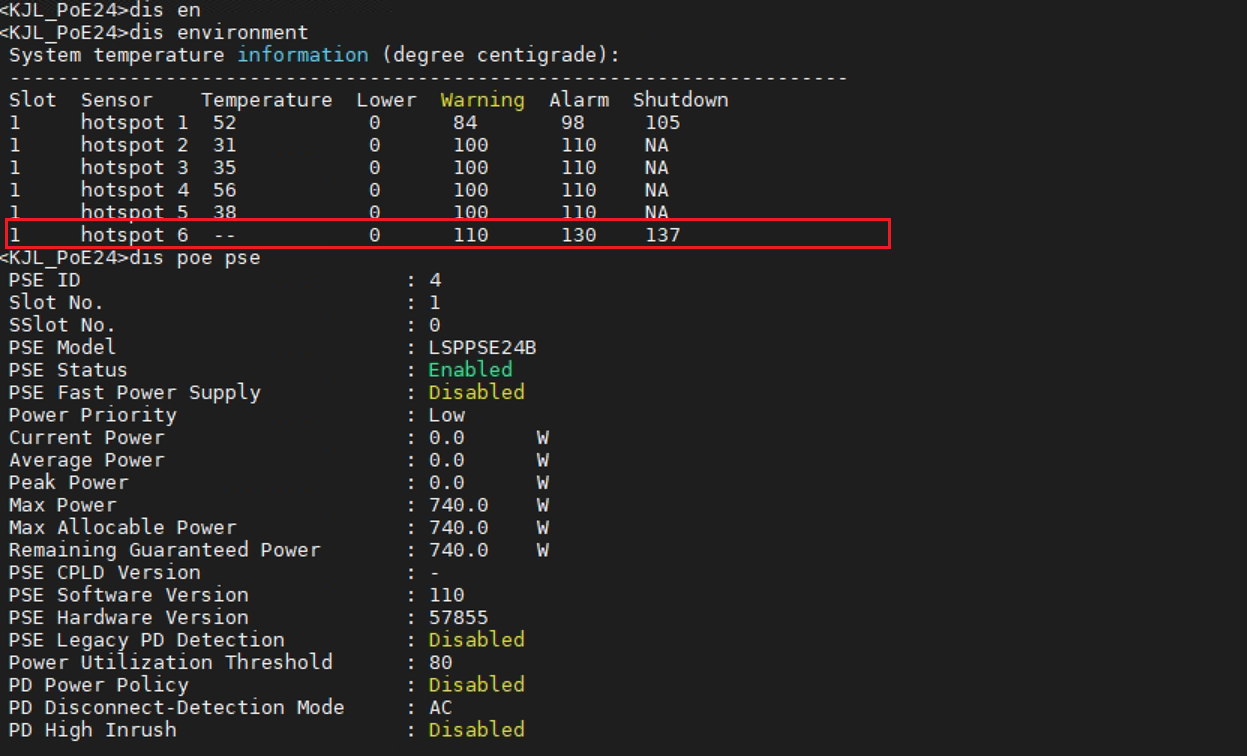Click the highlighted word "information" in the heading
Viewport: 1247px width, 756px height.
(x=302, y=55)
